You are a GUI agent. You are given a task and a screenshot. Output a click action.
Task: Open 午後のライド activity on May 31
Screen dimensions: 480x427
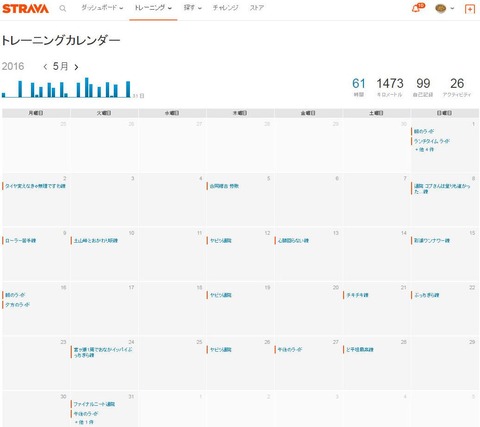(86, 414)
